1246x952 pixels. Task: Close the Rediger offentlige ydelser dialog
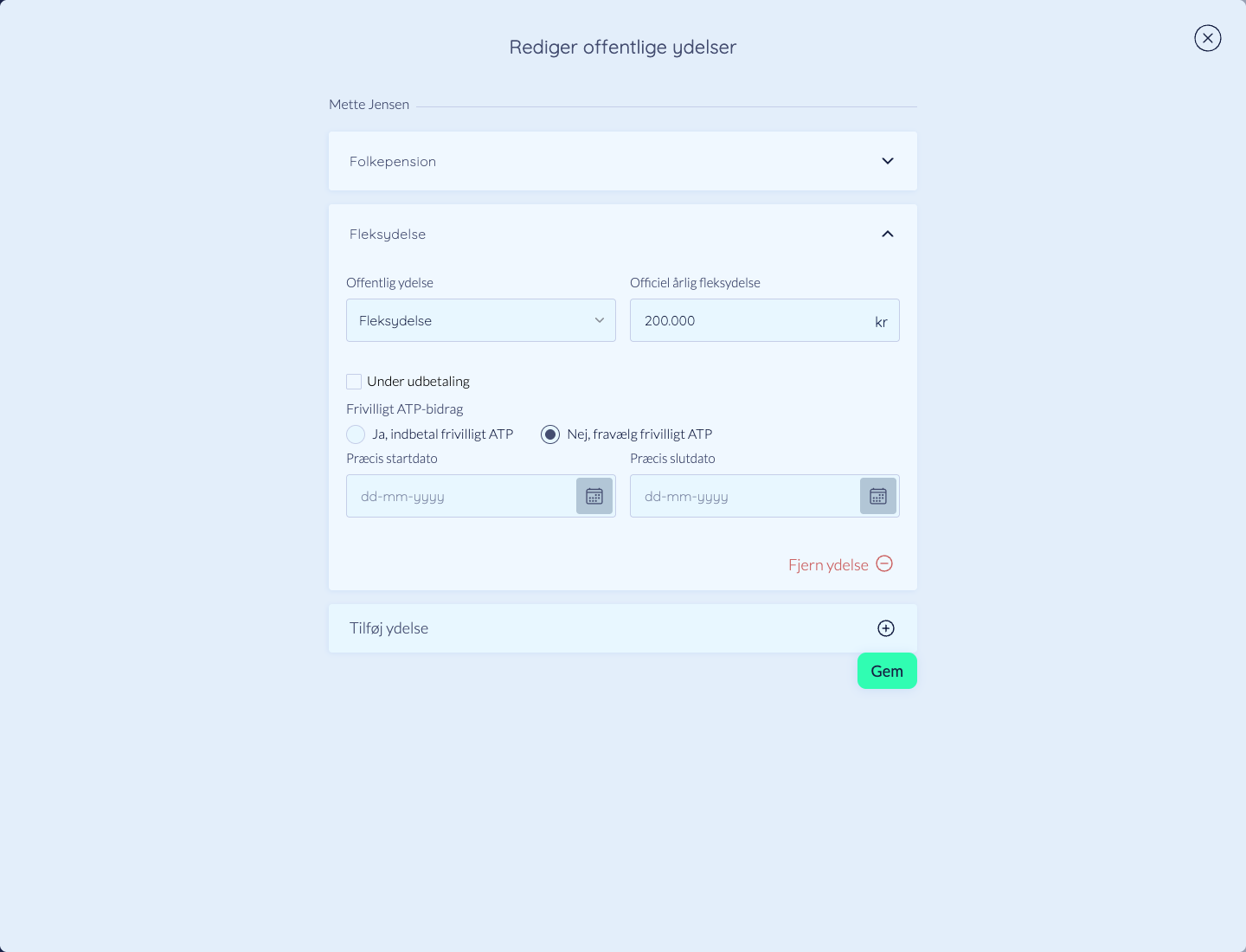click(x=1208, y=38)
